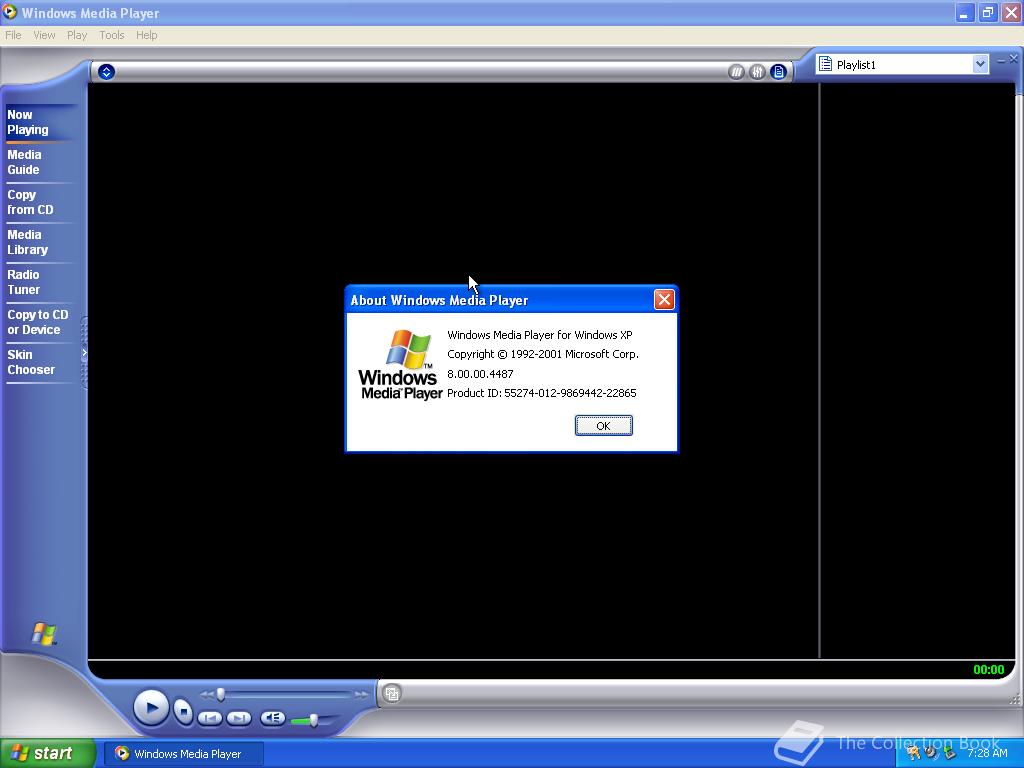Image resolution: width=1024 pixels, height=768 pixels.
Task: Show the graphic equalizer settings pane
Action: [757, 71]
